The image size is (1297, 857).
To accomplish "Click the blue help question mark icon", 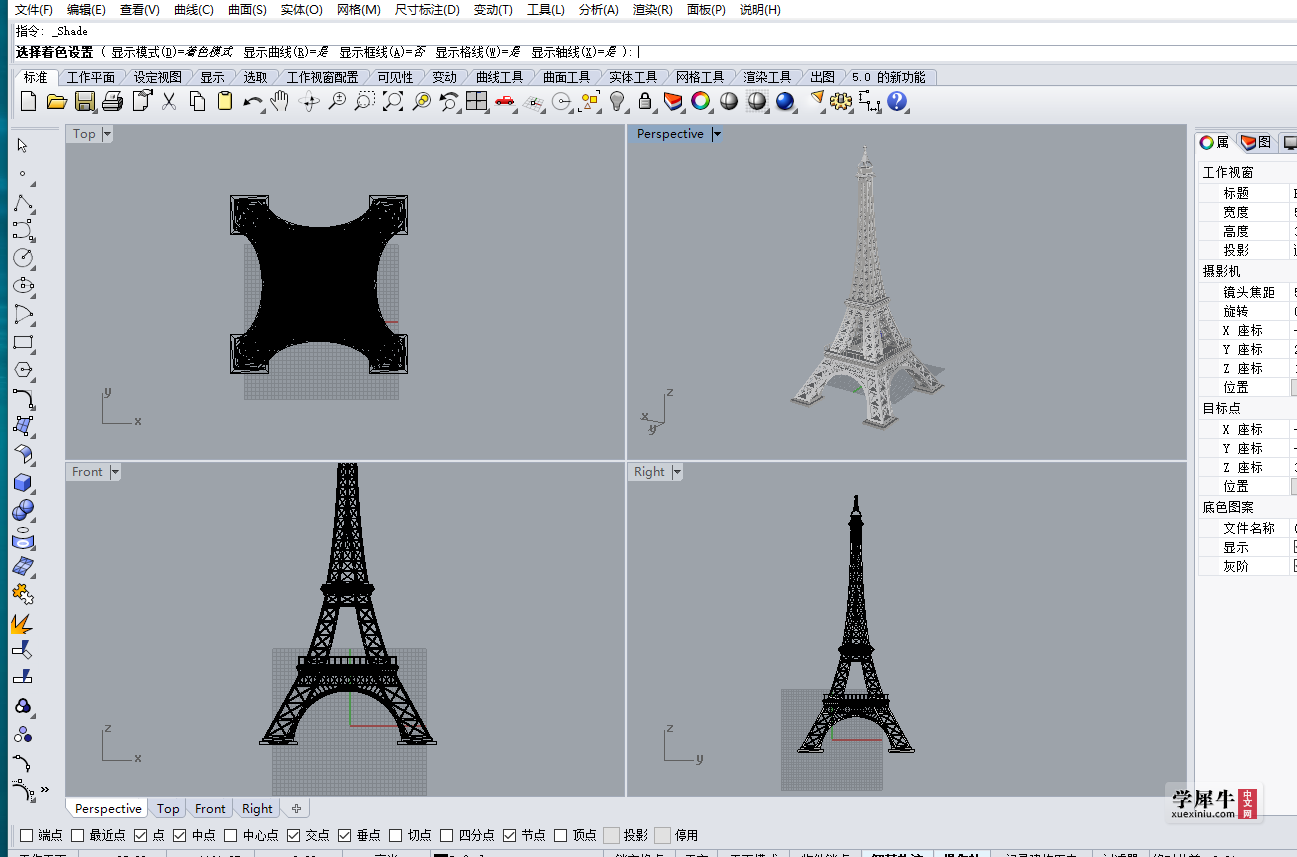I will click(896, 101).
